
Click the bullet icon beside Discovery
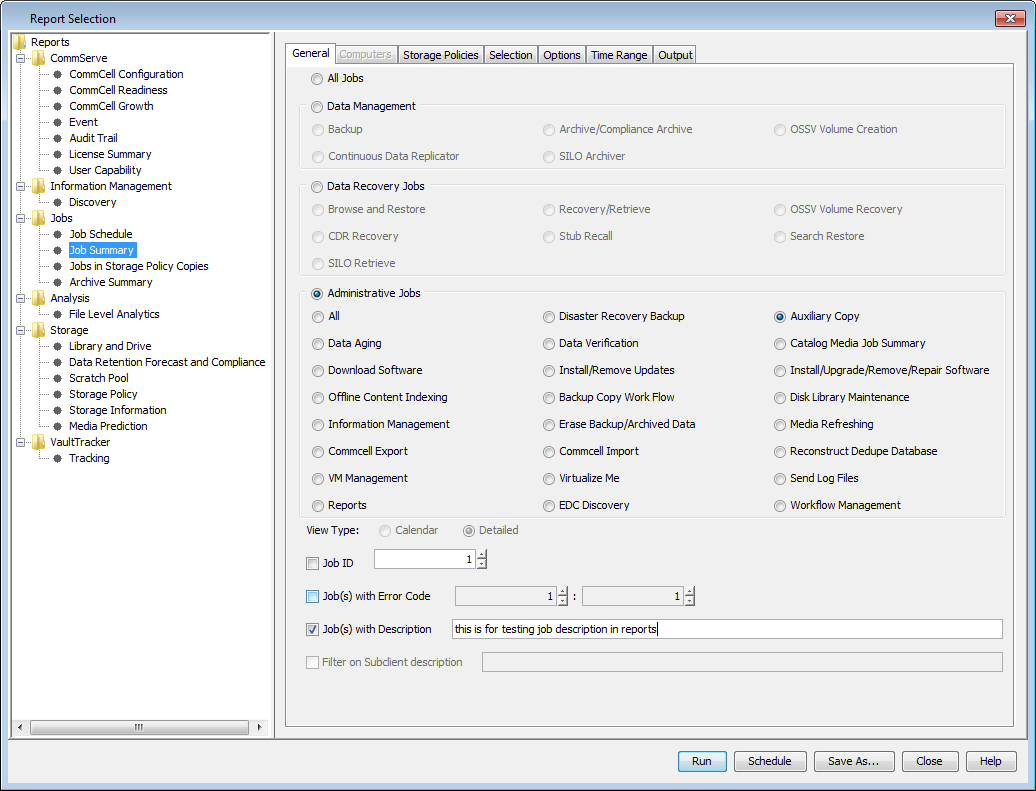click(57, 202)
